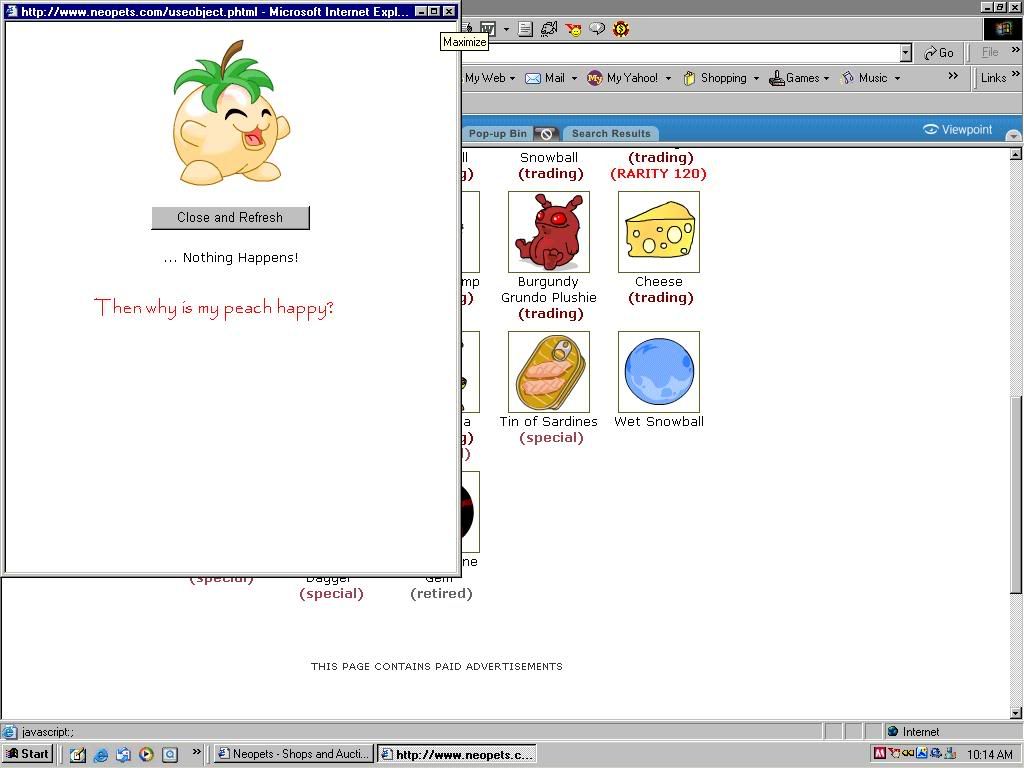Click the RARITY 120 label
The image size is (1024, 768).
tap(658, 174)
